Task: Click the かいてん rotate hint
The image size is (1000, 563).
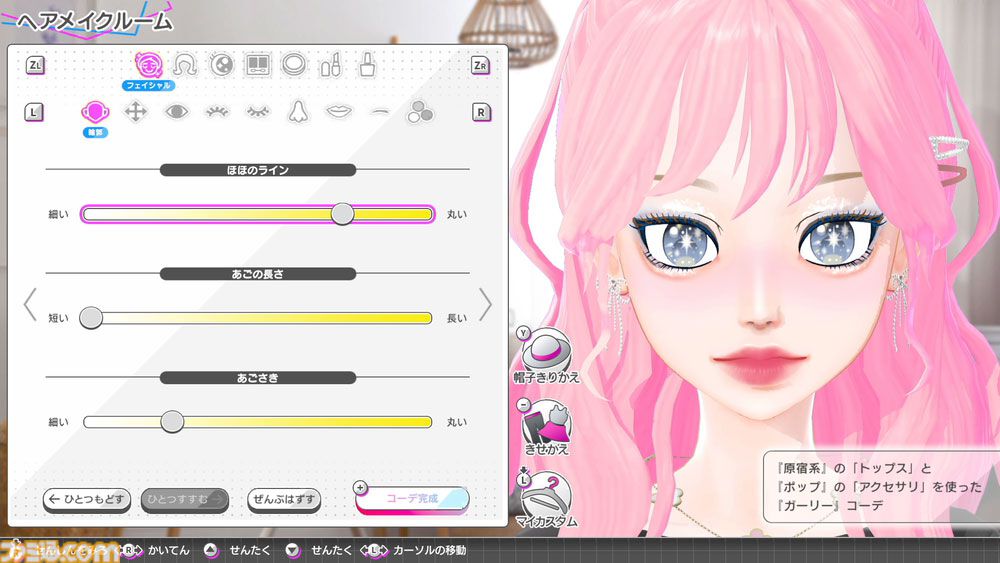Action: click(x=156, y=550)
